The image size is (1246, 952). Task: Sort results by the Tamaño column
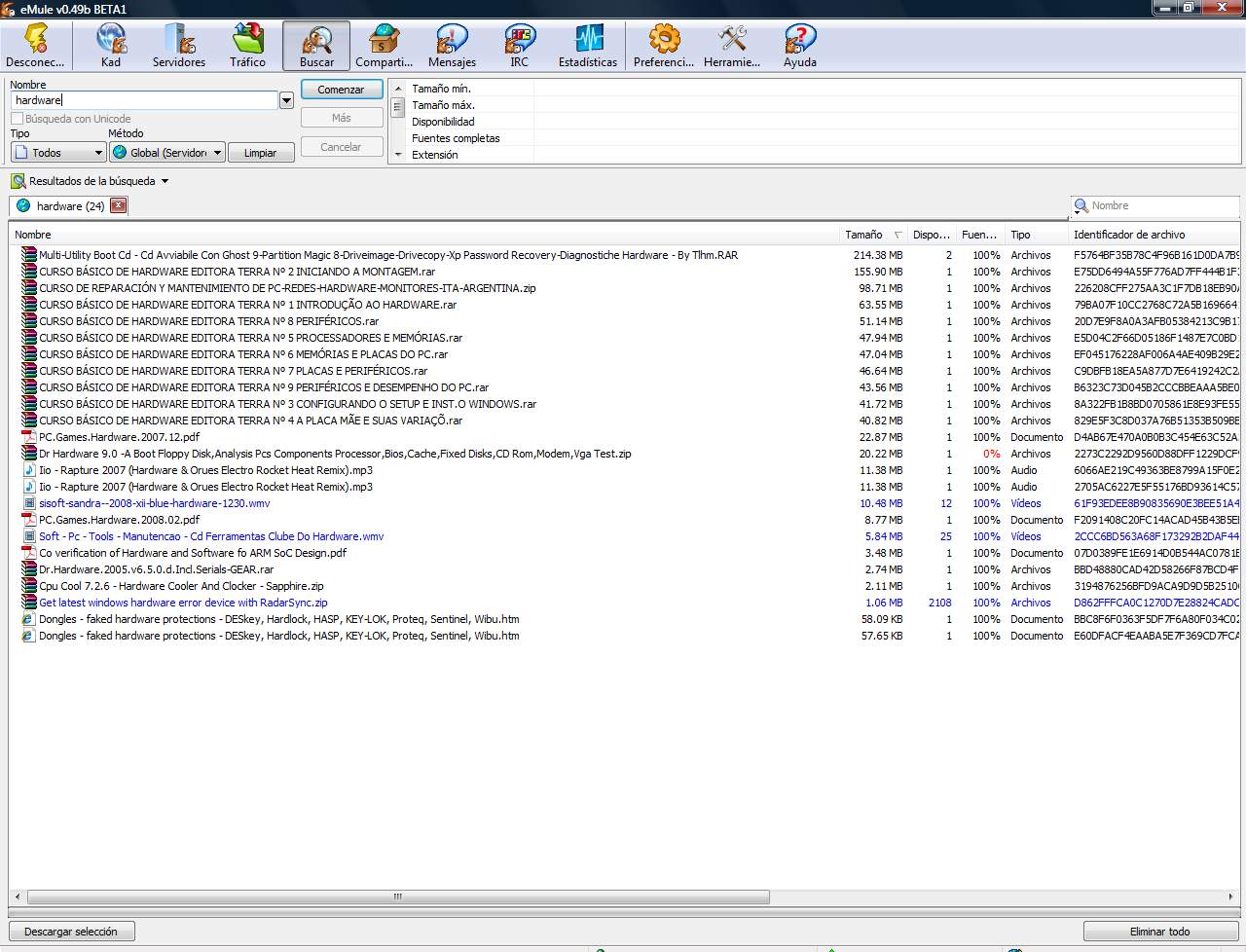[871, 235]
